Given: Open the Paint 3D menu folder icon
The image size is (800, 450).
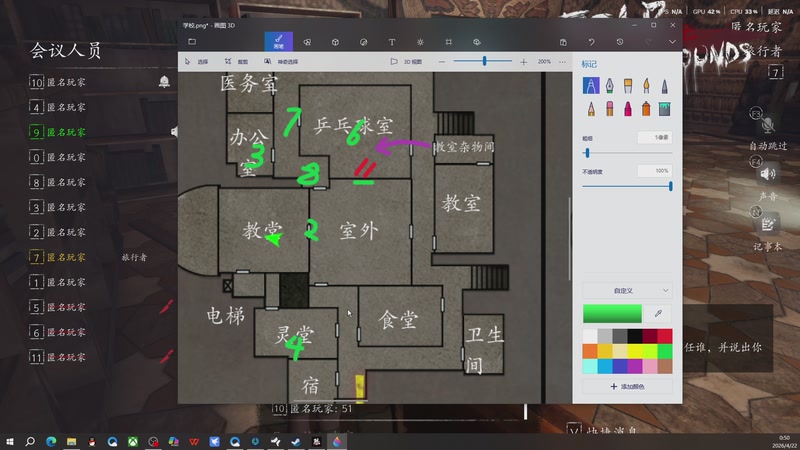Looking at the screenshot, I should tap(192, 42).
